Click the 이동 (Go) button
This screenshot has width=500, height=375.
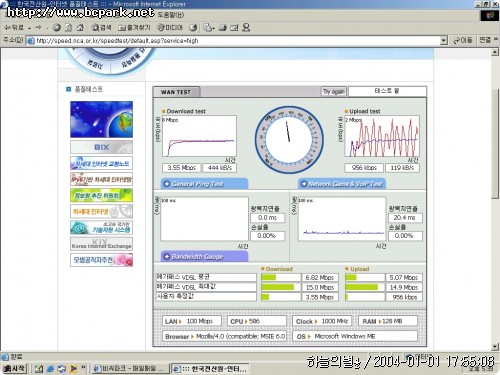[463, 40]
